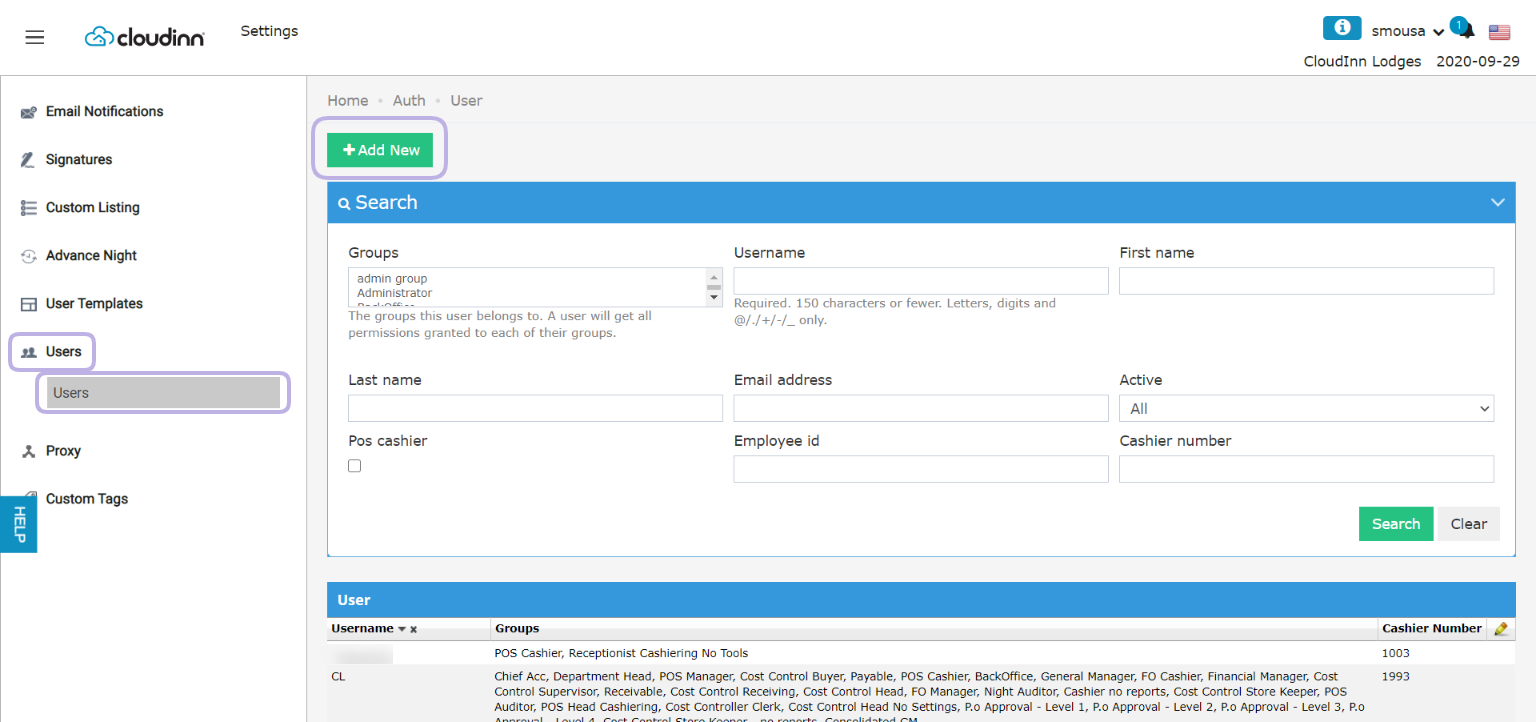The image size is (1536, 722).
Task: Click cashier number 1993 cell
Action: pyautogui.click(x=1396, y=677)
